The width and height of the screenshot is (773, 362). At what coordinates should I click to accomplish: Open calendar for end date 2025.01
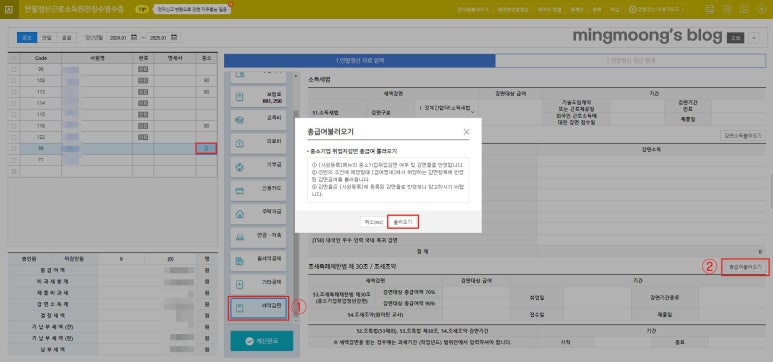point(174,37)
